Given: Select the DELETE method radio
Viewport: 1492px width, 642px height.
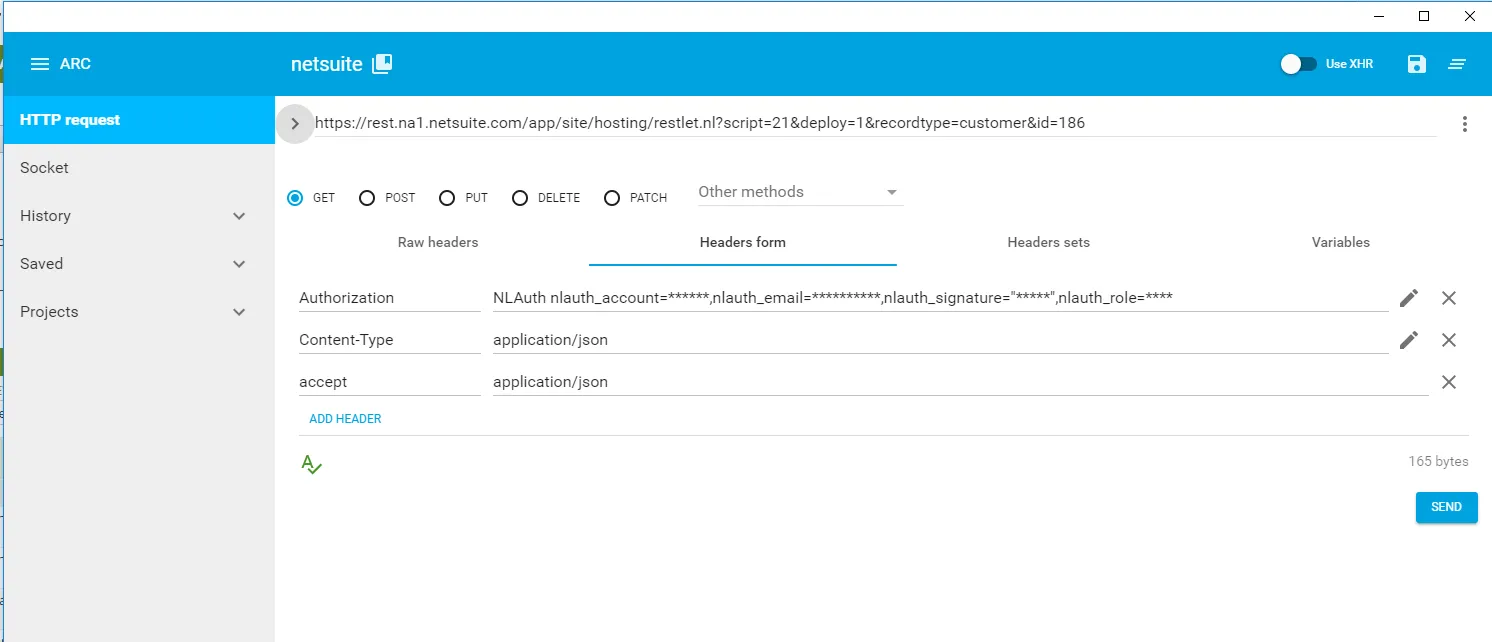Looking at the screenshot, I should tap(520, 198).
